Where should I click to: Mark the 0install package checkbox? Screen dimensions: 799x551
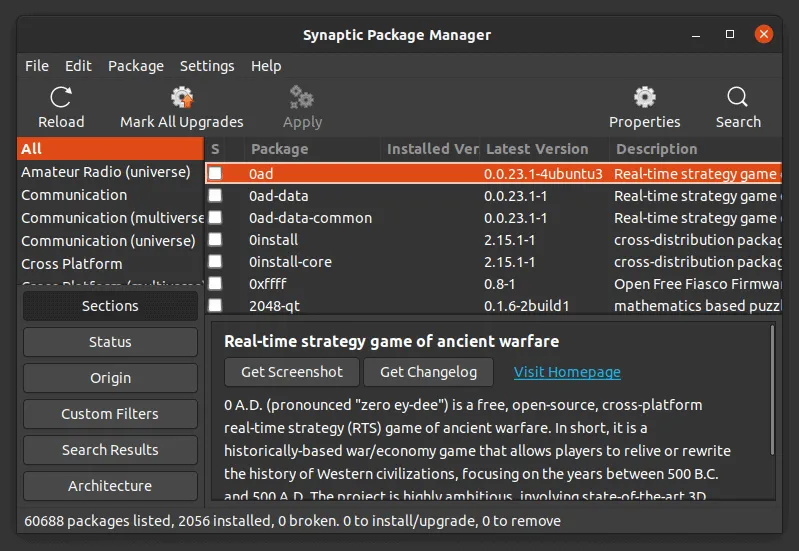tap(215, 240)
